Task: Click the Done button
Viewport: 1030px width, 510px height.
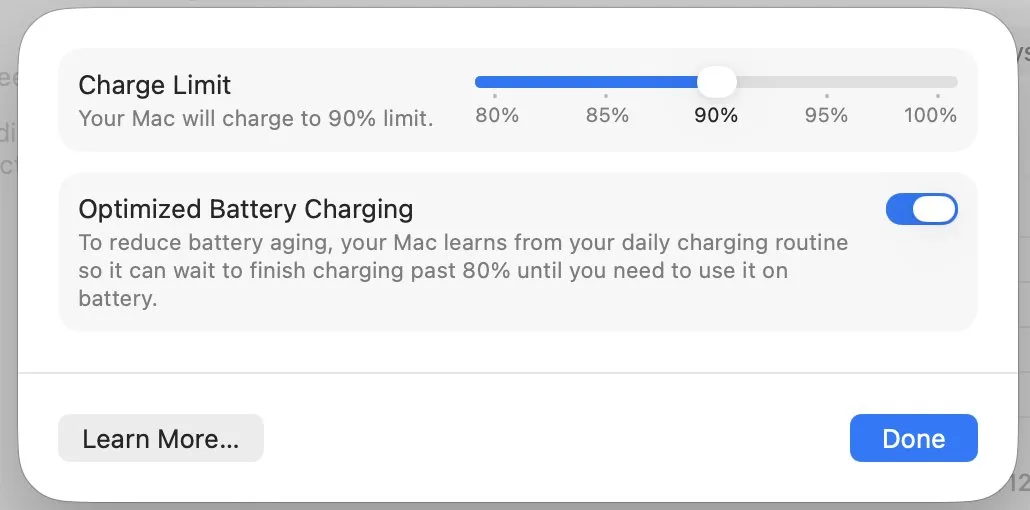Action: [x=913, y=439]
